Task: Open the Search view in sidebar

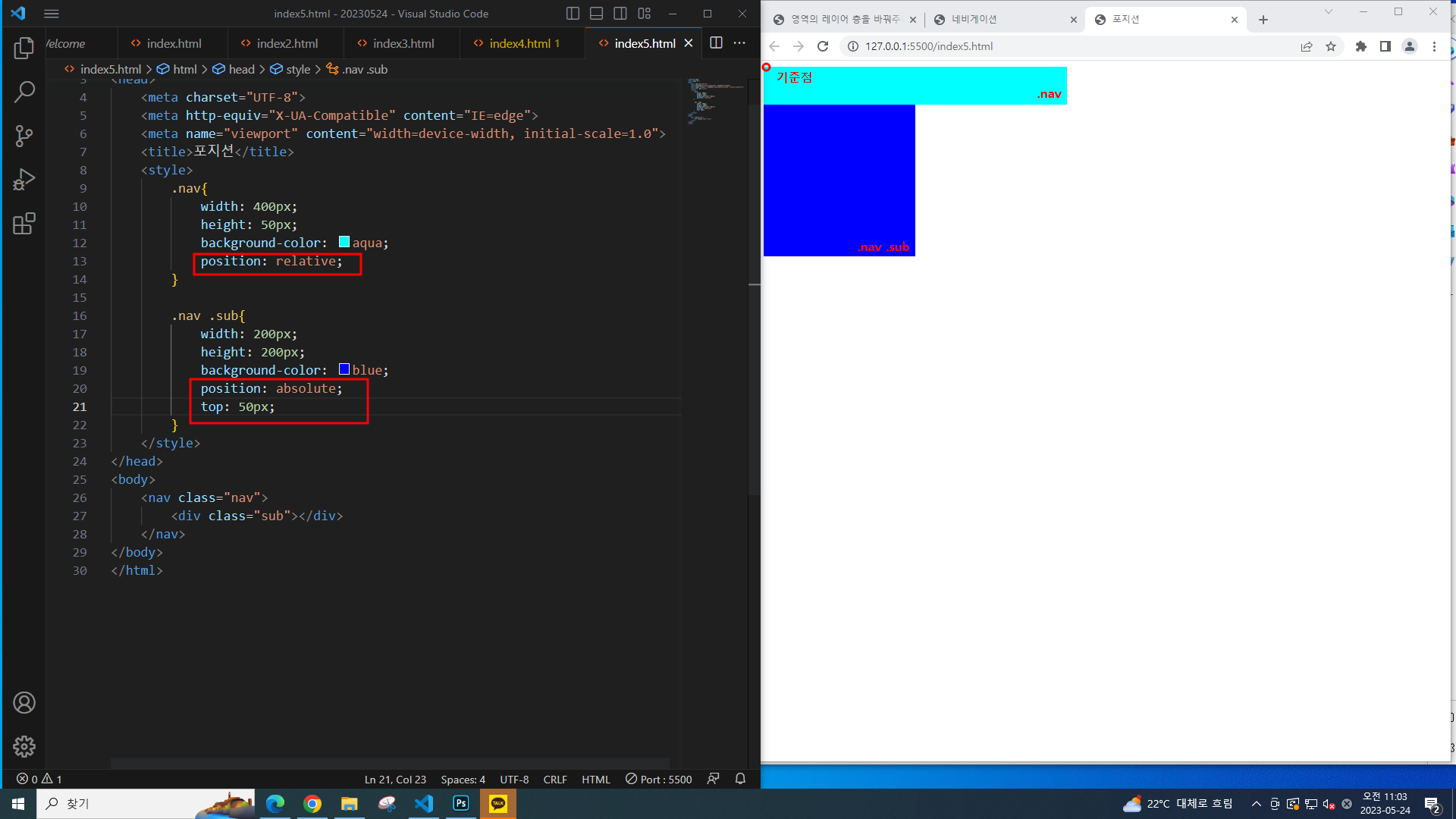Action: pyautogui.click(x=24, y=93)
